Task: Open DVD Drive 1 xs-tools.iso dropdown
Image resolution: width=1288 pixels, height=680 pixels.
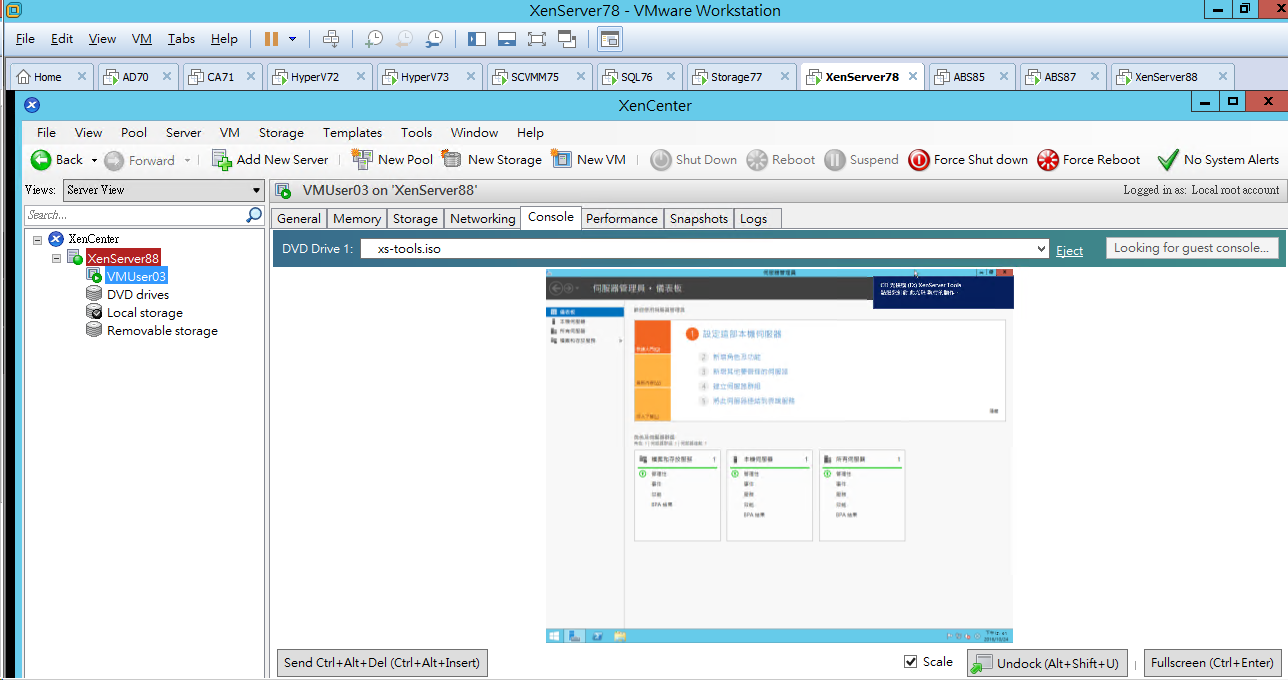Action: click(1041, 249)
